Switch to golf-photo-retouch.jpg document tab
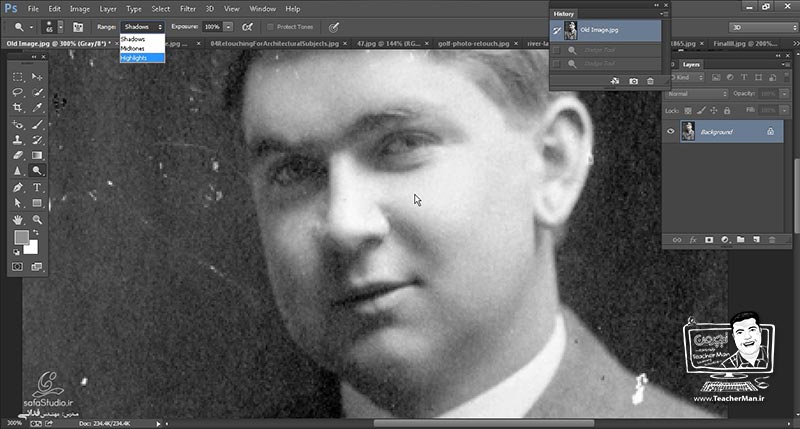 pos(473,44)
